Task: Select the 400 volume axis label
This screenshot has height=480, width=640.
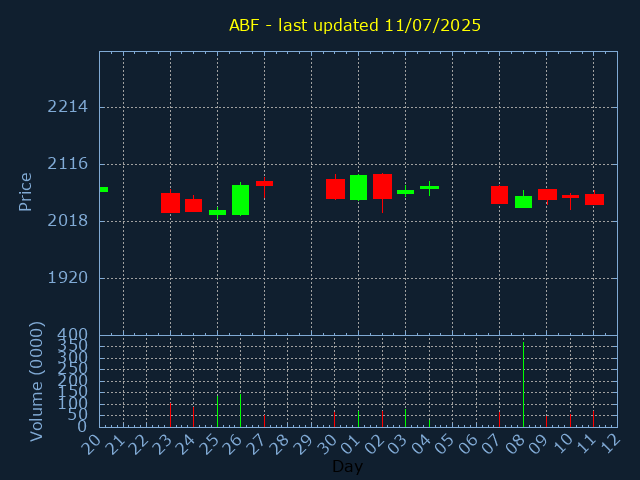Action: tap(72, 335)
